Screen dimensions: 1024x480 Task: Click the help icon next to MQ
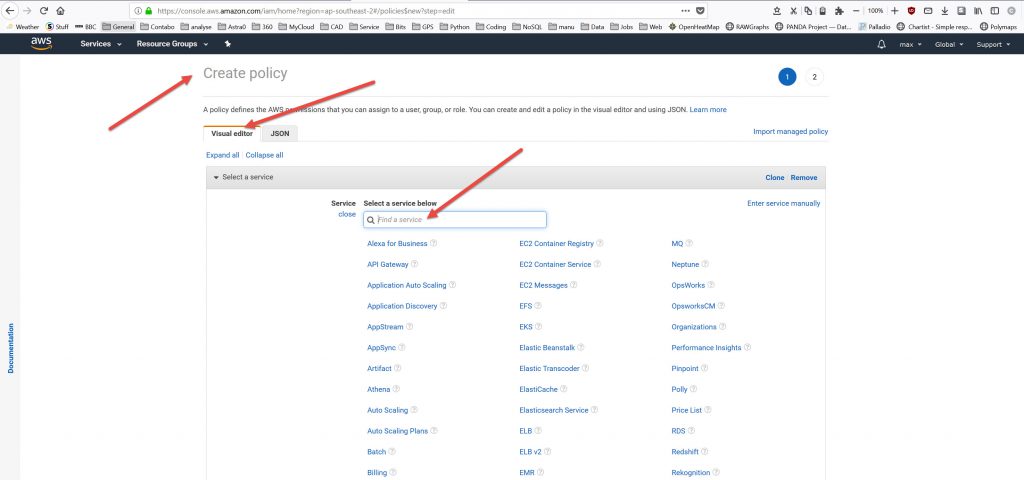tap(689, 243)
